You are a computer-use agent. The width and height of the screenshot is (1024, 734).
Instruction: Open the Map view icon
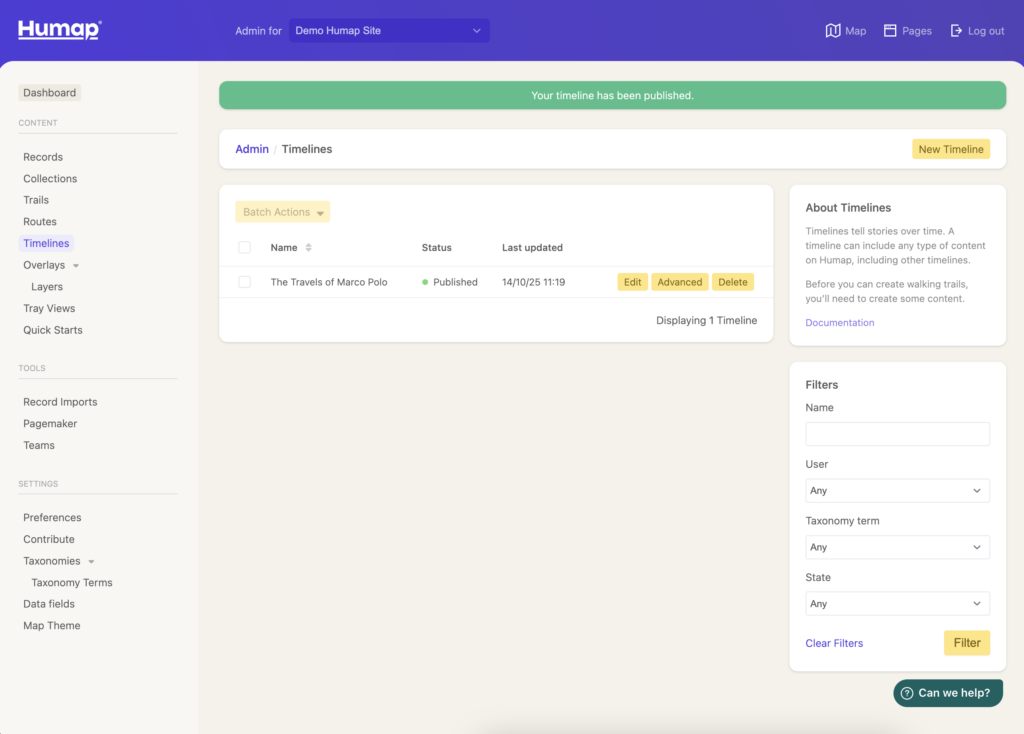[x=833, y=31]
